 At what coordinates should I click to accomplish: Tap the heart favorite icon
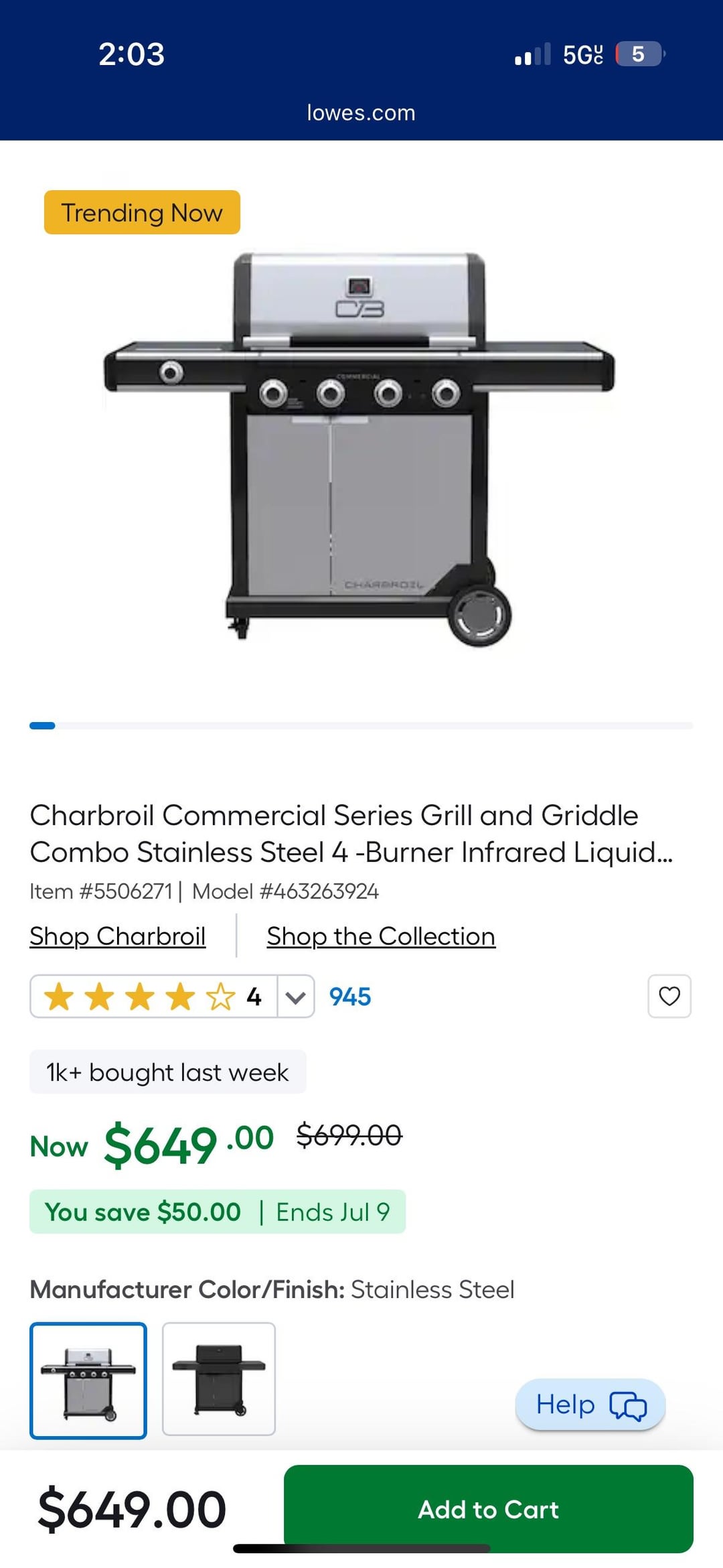tap(669, 996)
